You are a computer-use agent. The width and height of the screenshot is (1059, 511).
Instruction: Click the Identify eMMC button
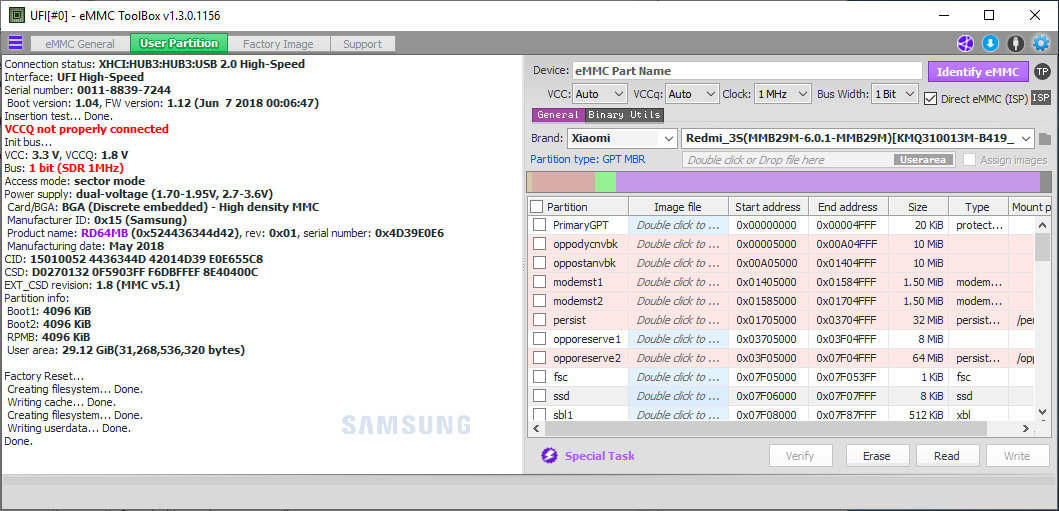point(978,72)
